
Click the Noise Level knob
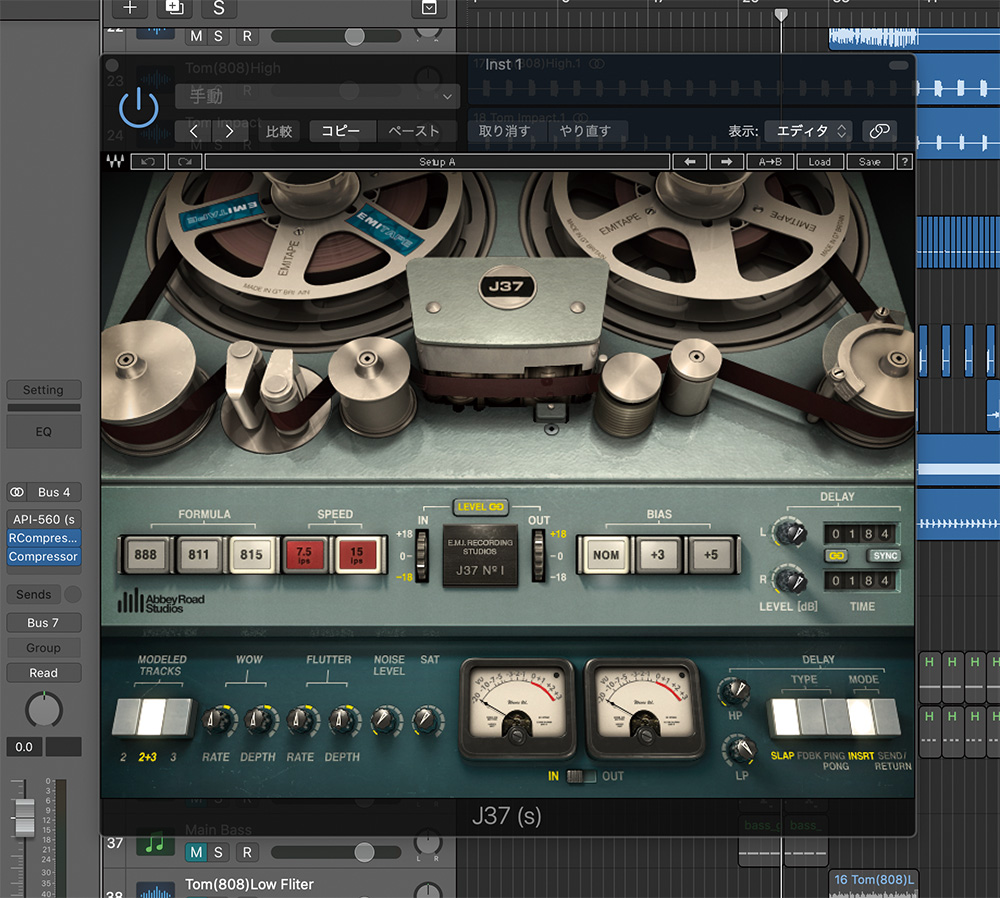point(385,720)
